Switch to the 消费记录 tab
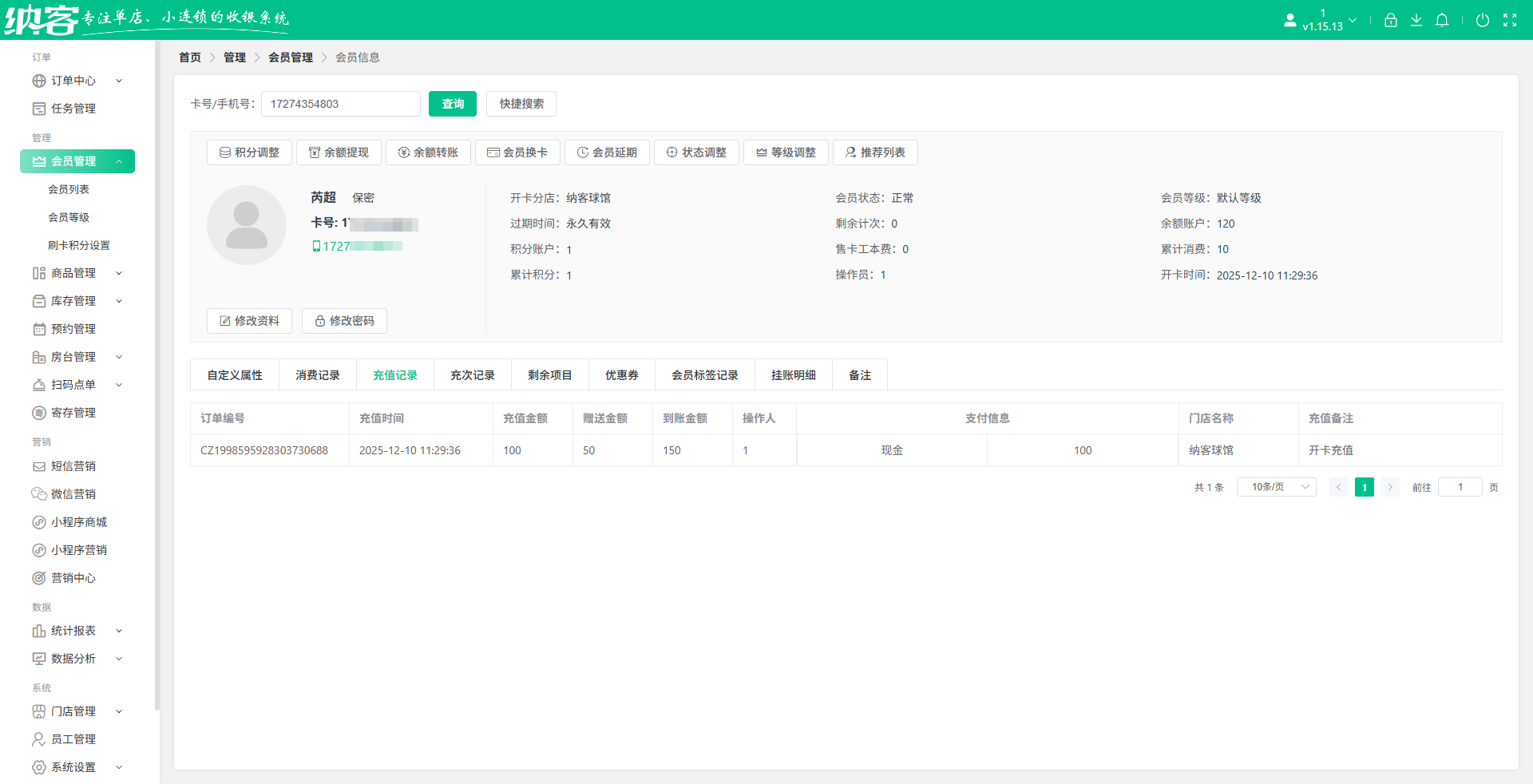This screenshot has width=1533, height=784. tap(317, 374)
